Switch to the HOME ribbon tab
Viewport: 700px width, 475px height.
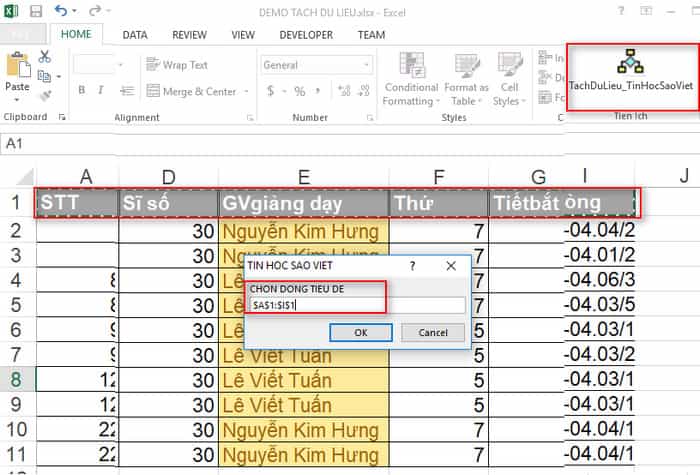pos(76,34)
